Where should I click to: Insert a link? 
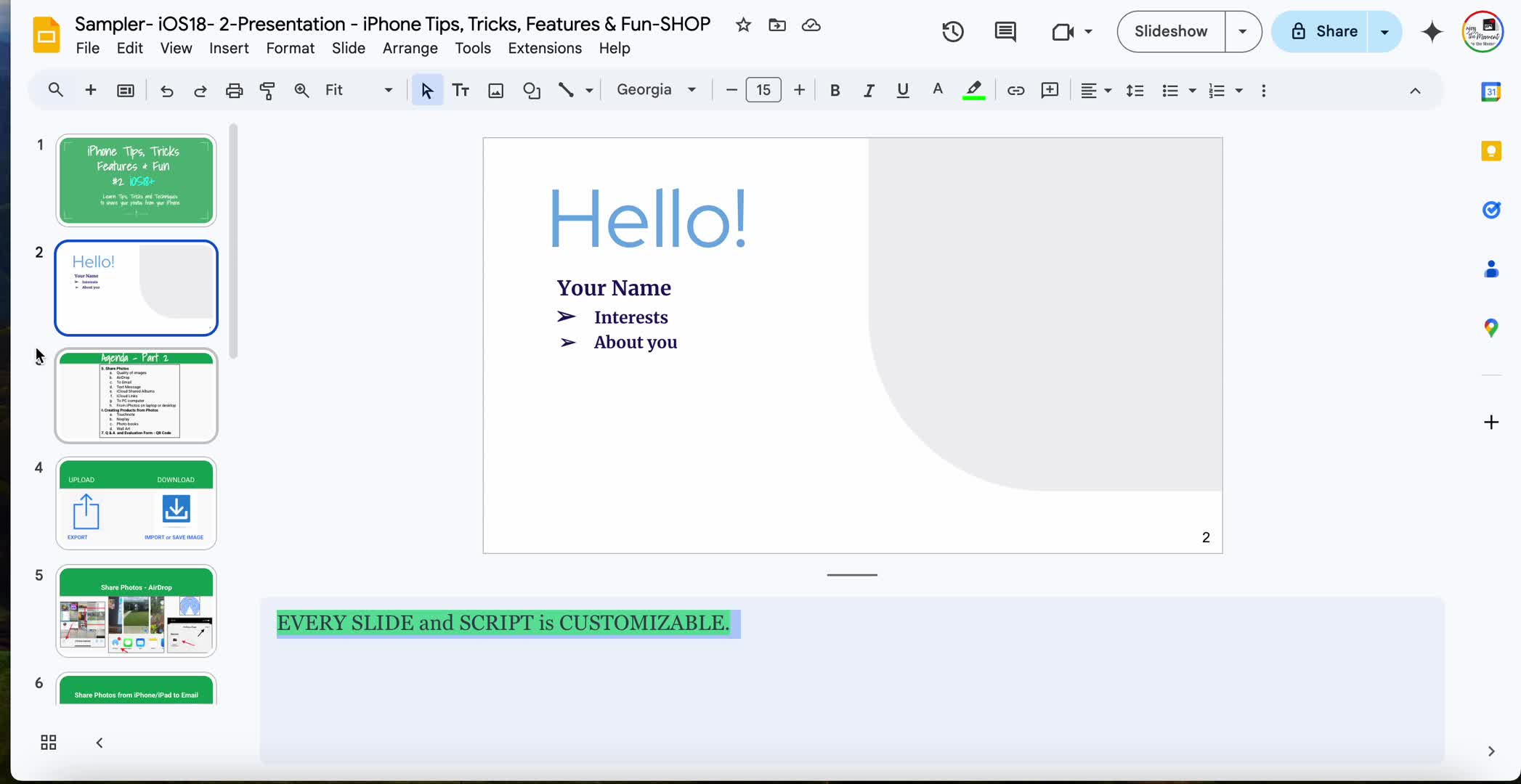(x=1015, y=90)
